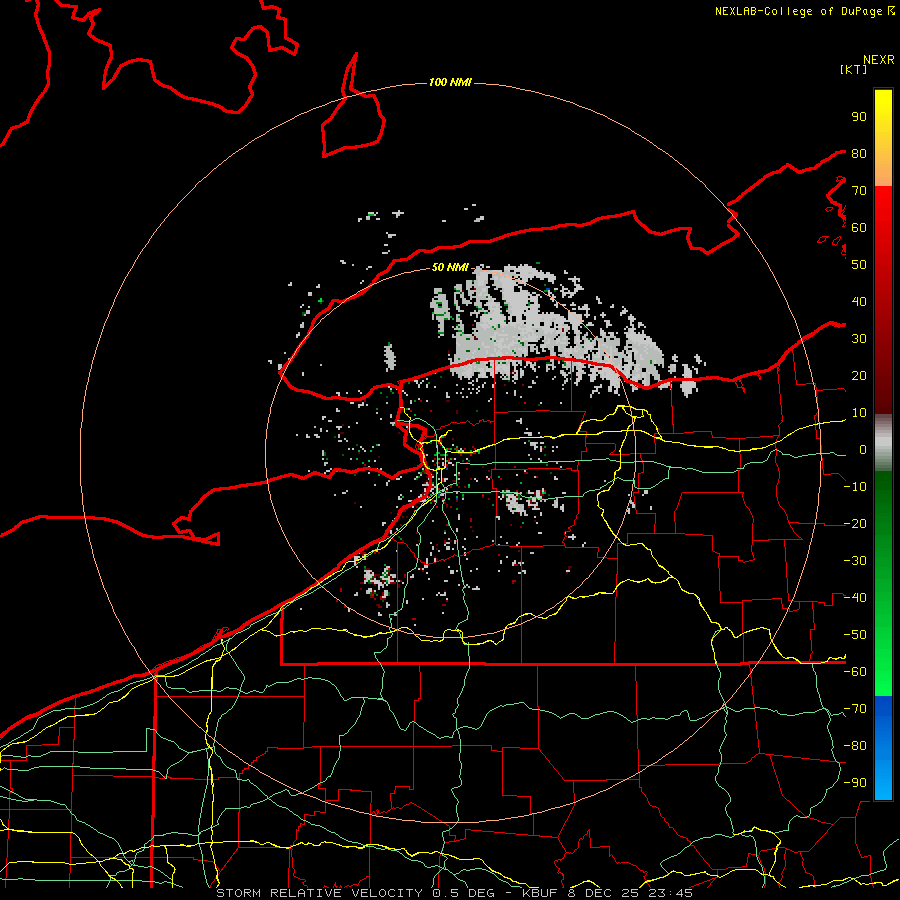Click the NEXLAB-College of DuPage credit text
Viewport: 900px width, 900px height.
[x=805, y=11]
